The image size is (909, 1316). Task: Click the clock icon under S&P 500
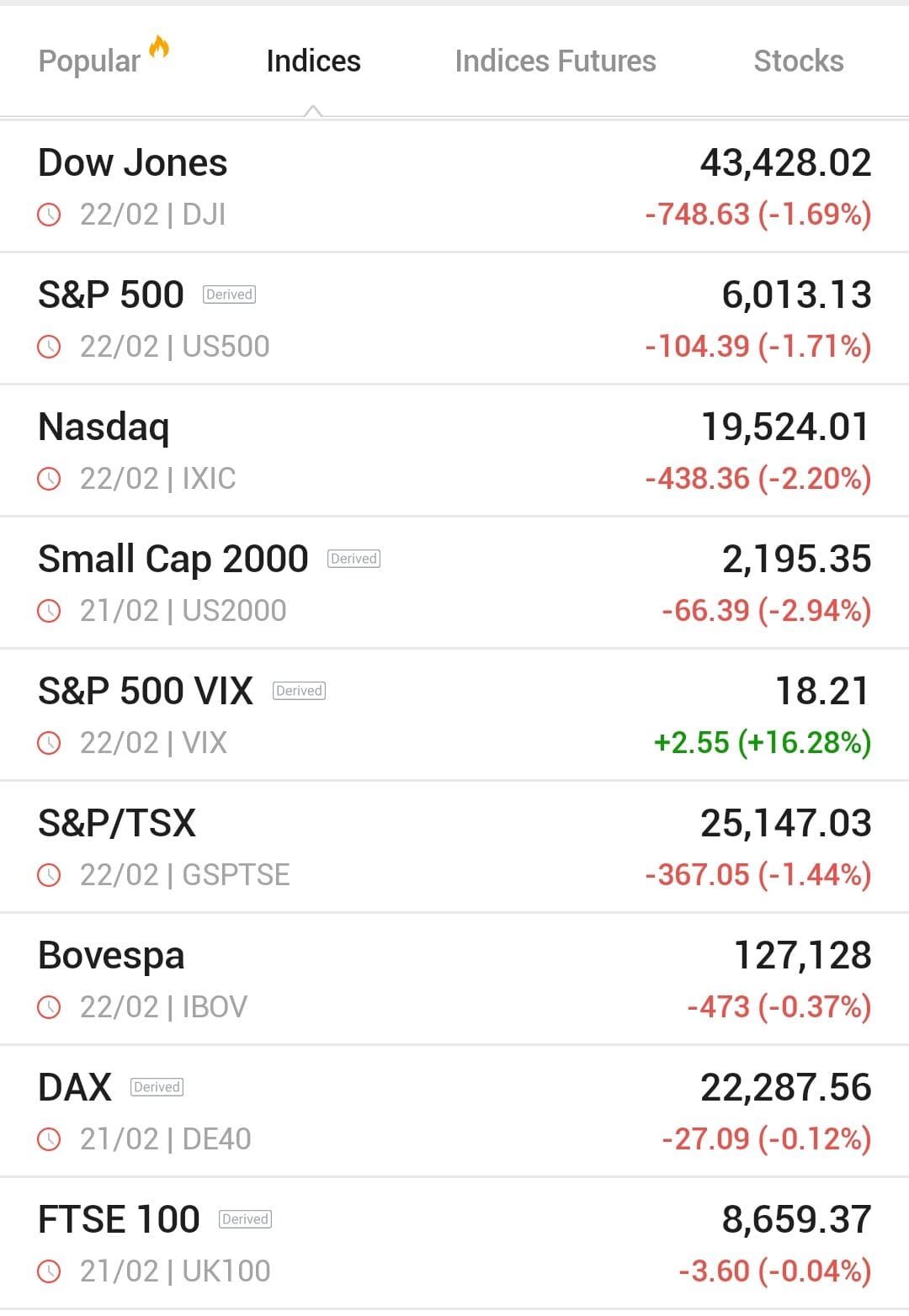[50, 348]
